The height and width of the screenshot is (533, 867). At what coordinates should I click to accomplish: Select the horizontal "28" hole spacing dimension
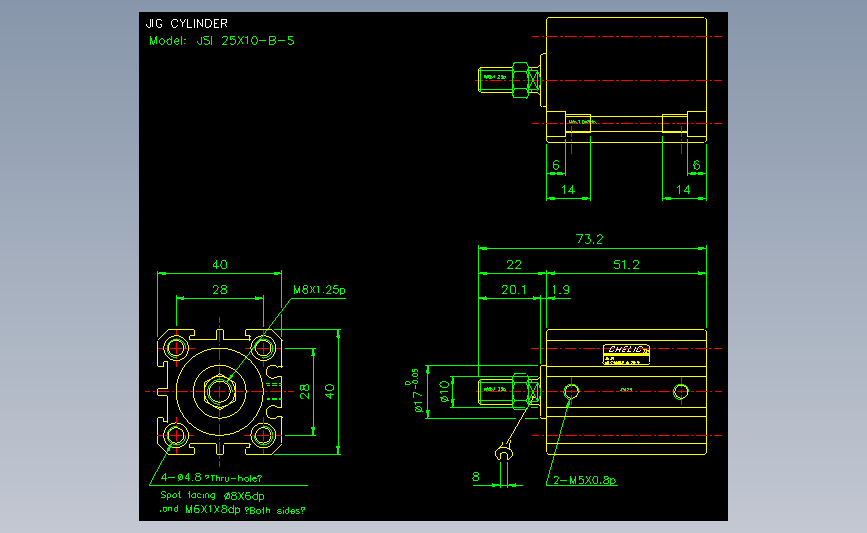click(x=220, y=290)
